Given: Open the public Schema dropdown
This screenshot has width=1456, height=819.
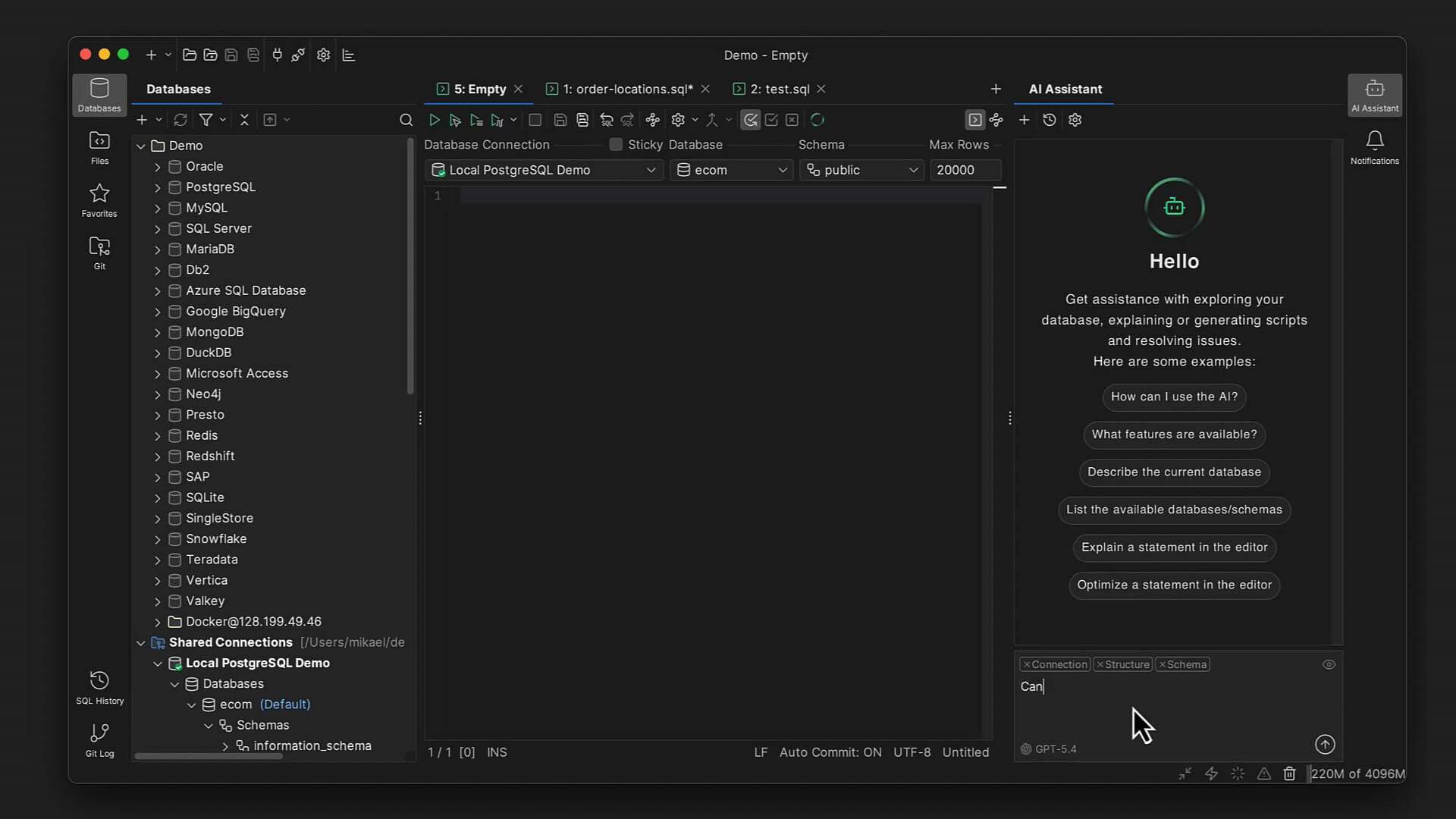Looking at the screenshot, I should [861, 170].
